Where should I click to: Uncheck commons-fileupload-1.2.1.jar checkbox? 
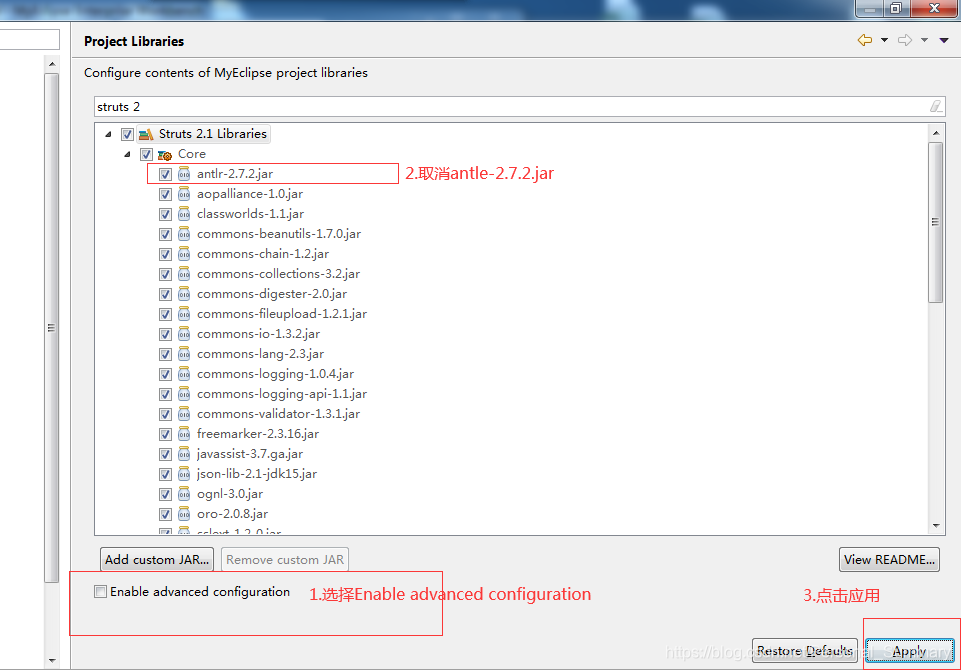coord(165,314)
